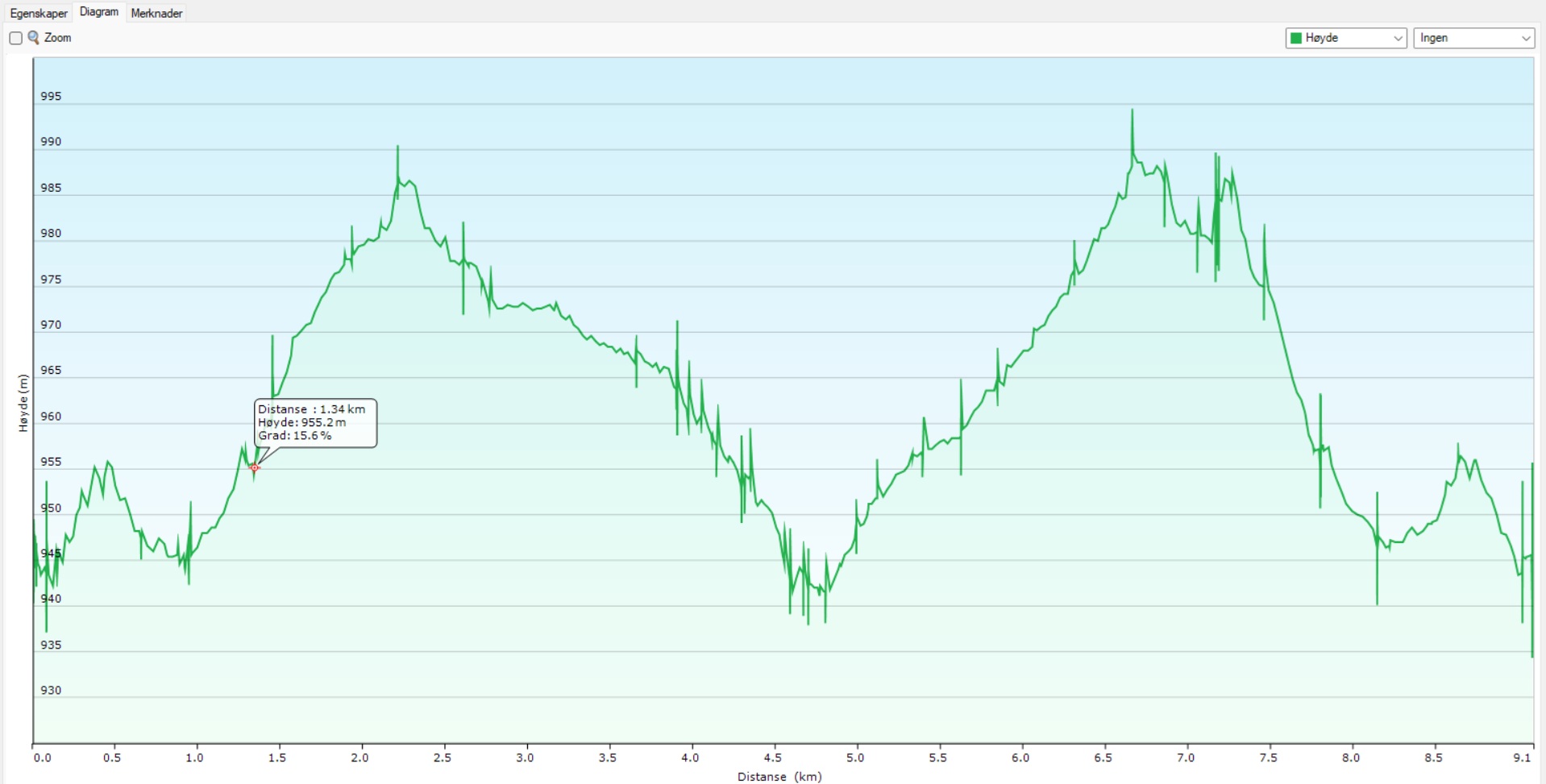Click the Zoom text label
This screenshot has height=784, width=1546.
tap(57, 38)
